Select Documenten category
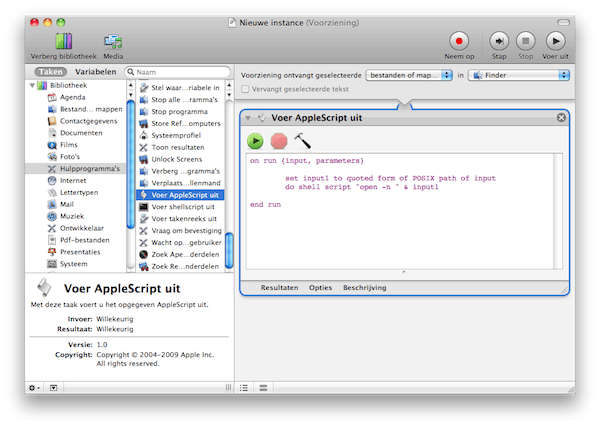The image size is (600, 428). click(x=75, y=133)
